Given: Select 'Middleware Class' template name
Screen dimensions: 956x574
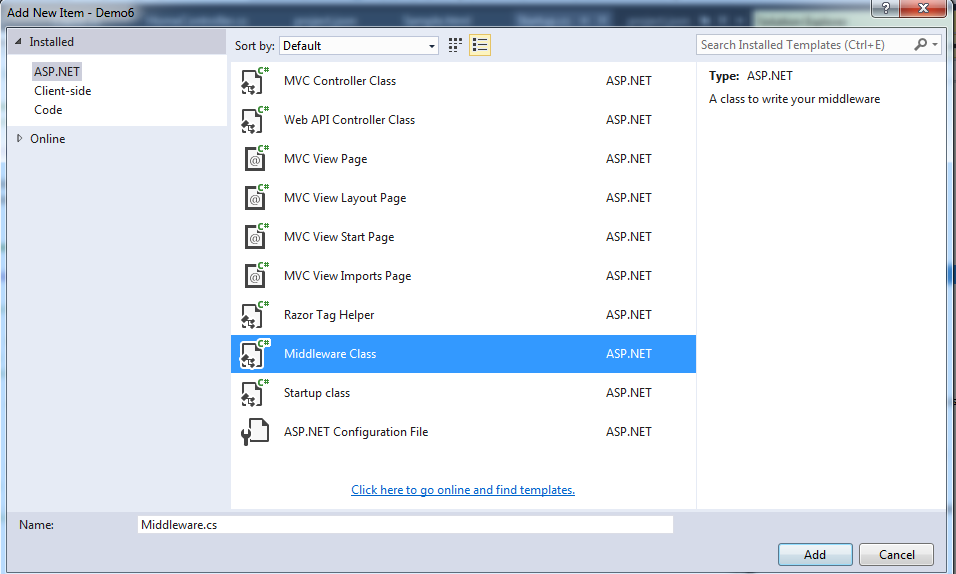Looking at the screenshot, I should [x=330, y=354].
